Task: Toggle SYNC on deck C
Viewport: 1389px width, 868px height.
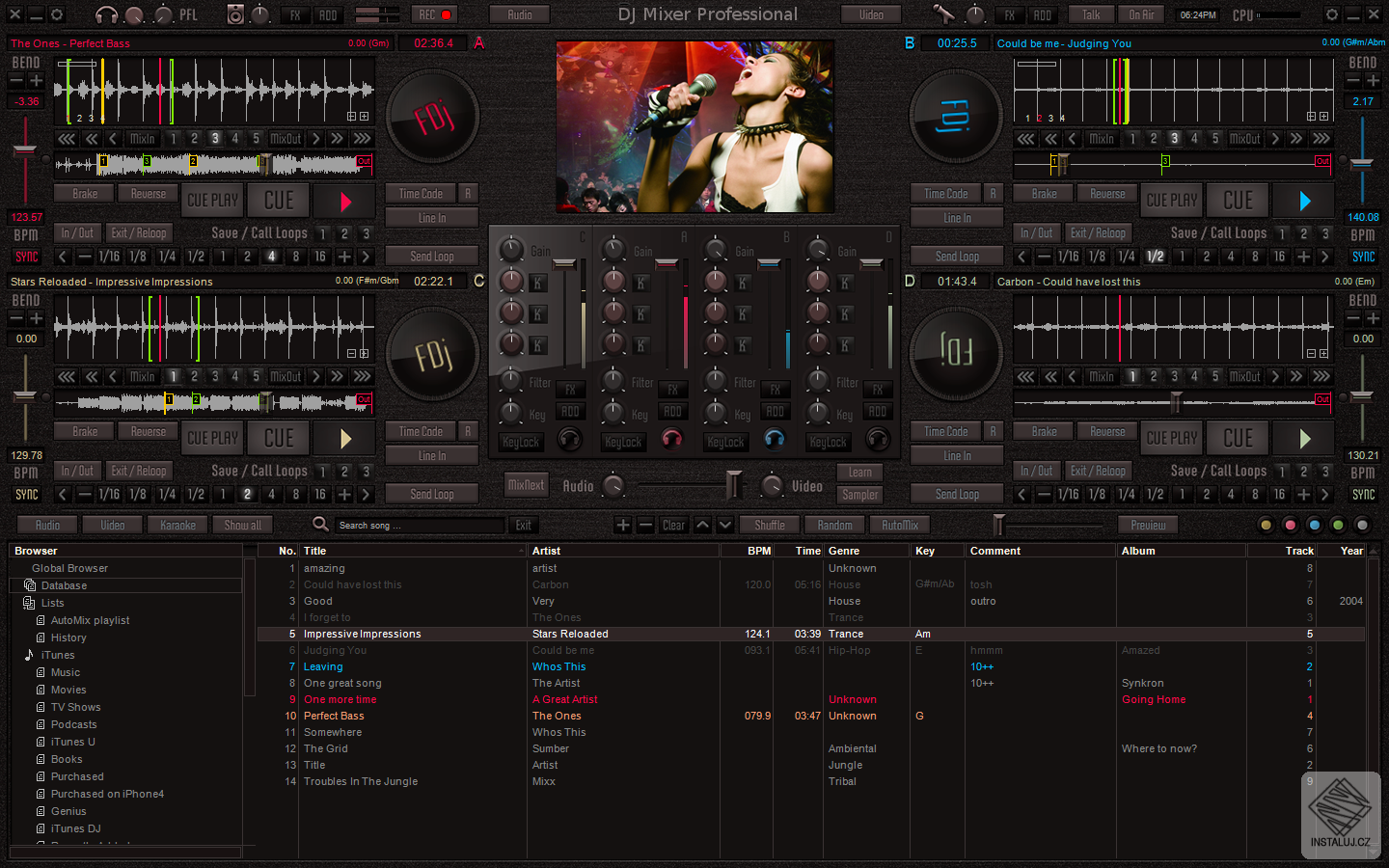Action: [x=27, y=495]
